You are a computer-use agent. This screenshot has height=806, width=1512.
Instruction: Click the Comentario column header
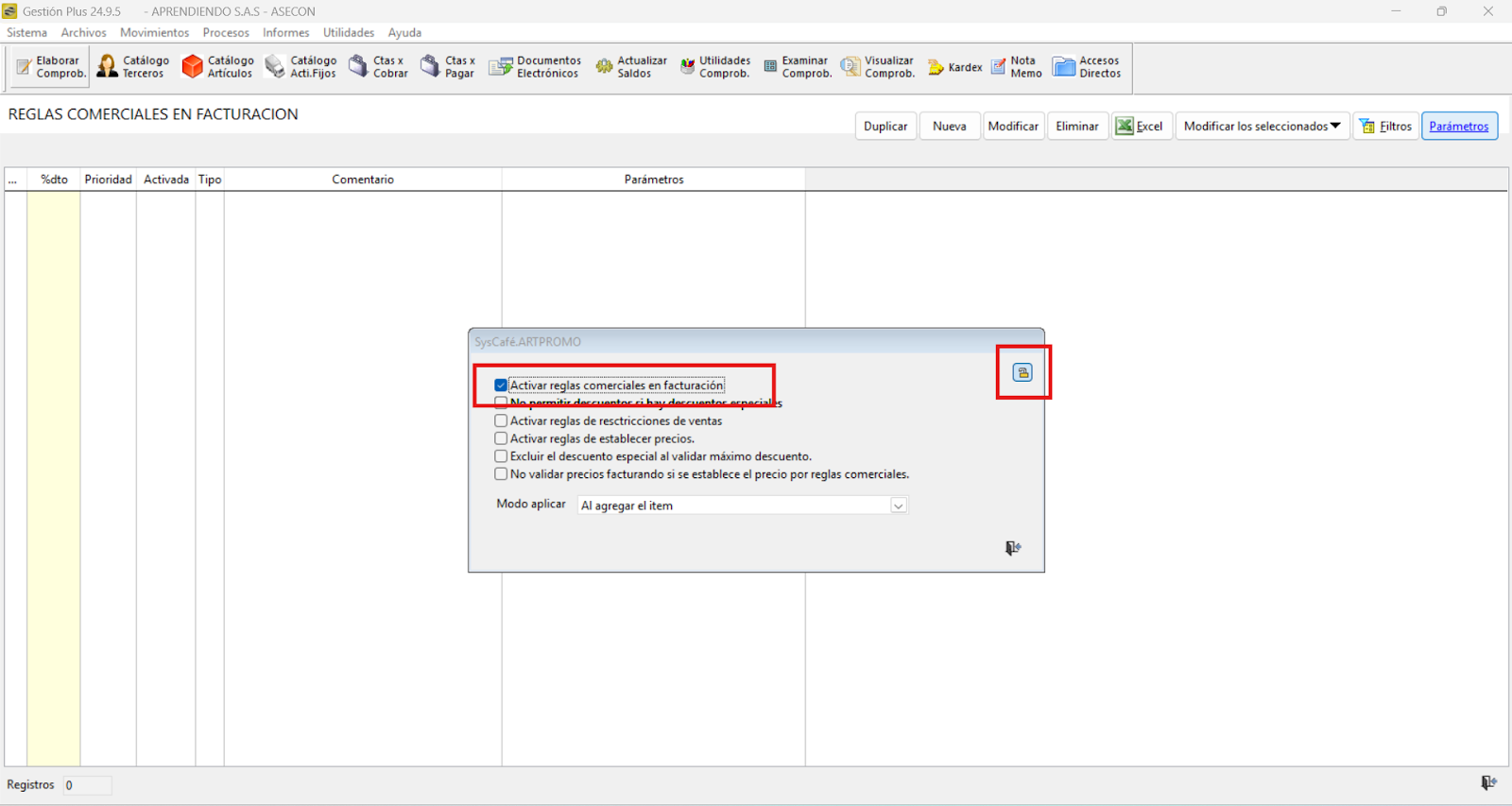(363, 180)
